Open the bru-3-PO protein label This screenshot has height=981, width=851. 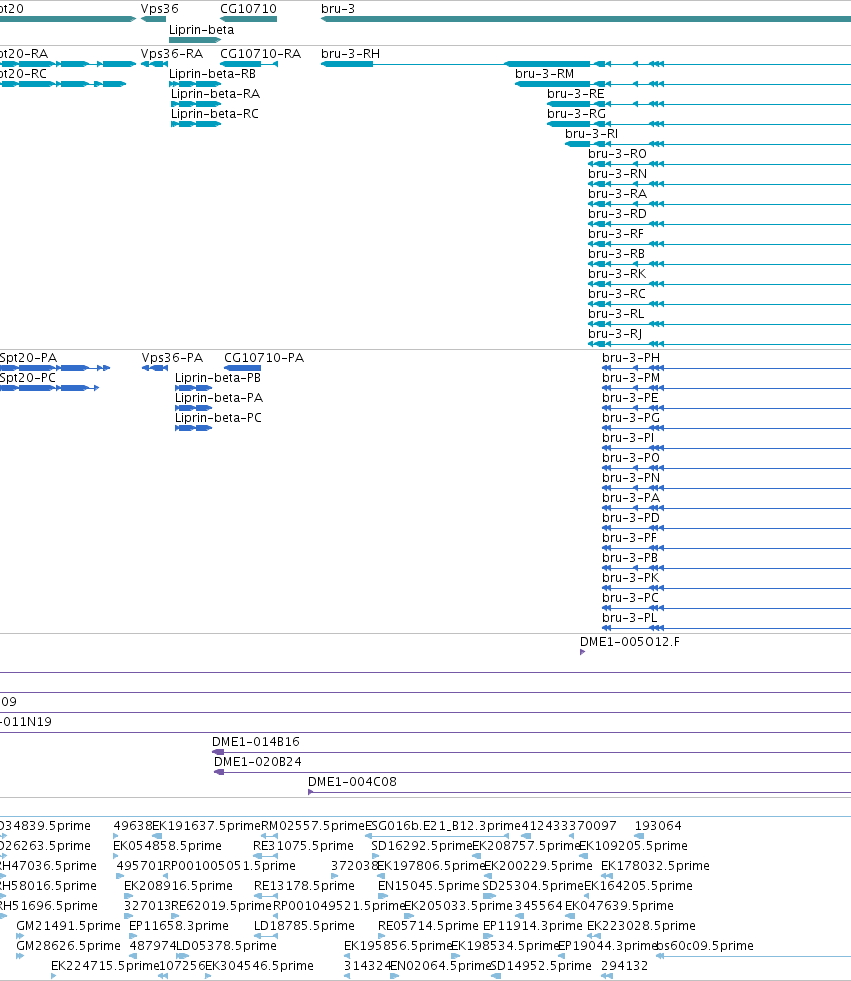[631, 458]
